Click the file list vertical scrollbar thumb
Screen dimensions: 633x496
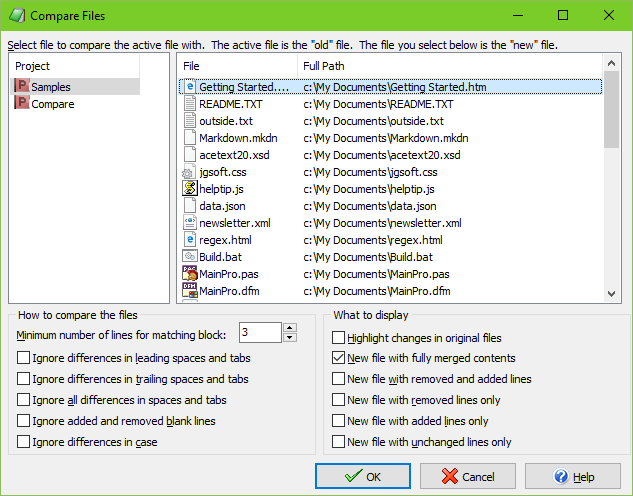point(612,109)
